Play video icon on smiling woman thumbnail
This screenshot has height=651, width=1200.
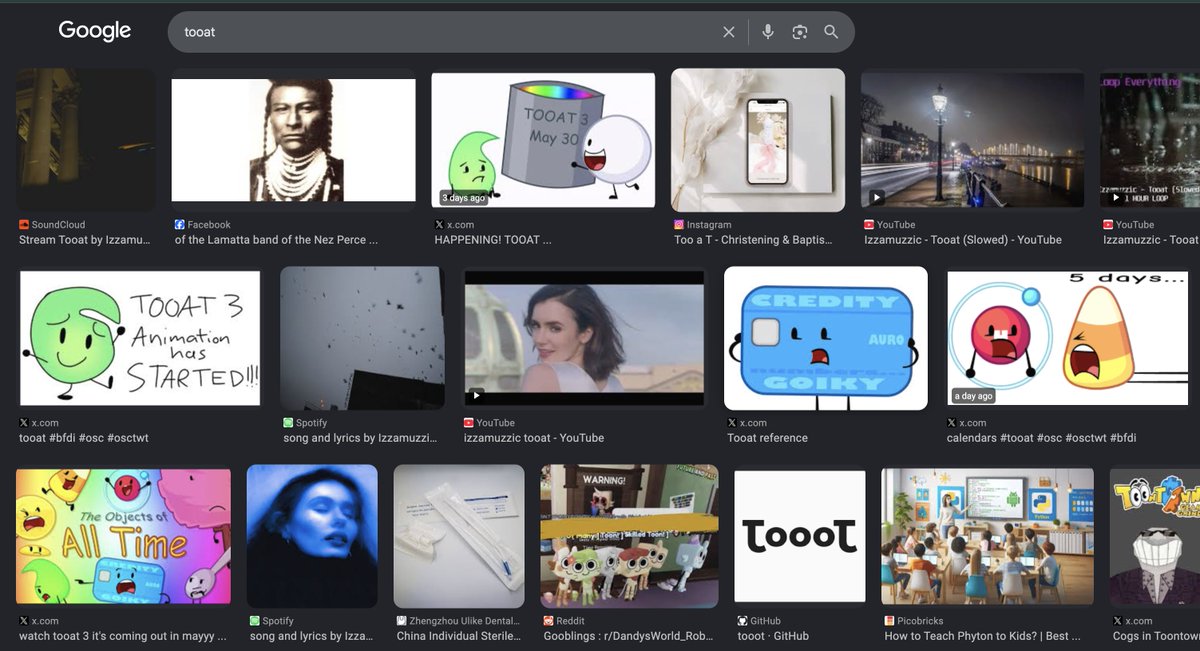477,395
